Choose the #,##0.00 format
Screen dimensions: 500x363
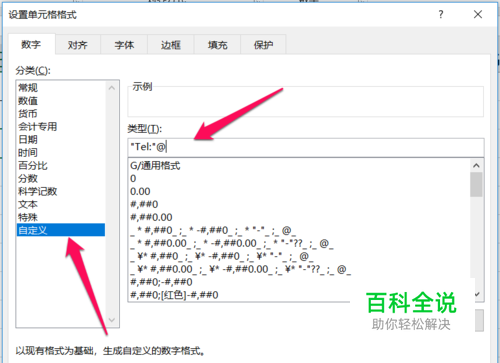pyautogui.click(x=299, y=217)
